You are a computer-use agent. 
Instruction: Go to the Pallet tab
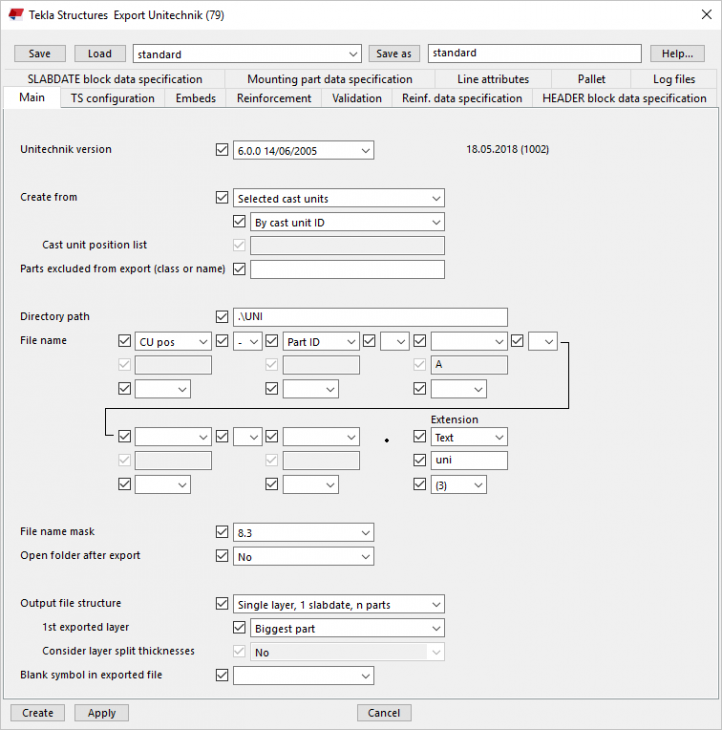(x=591, y=79)
